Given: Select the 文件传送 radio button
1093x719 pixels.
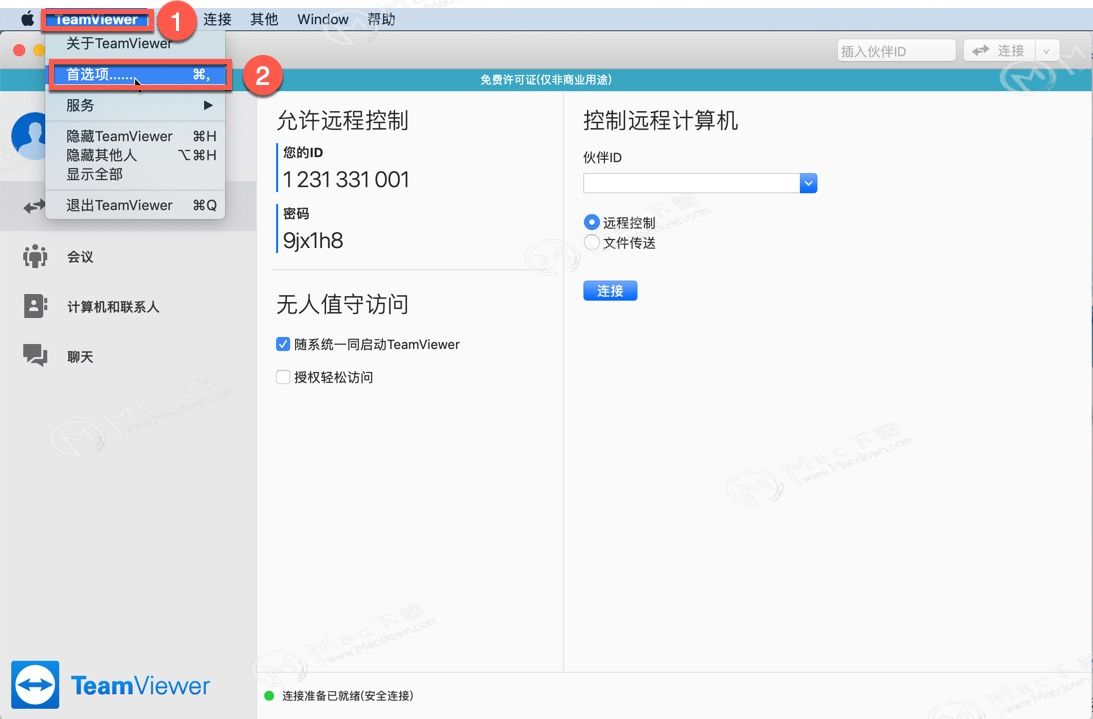Looking at the screenshot, I should pos(592,243).
